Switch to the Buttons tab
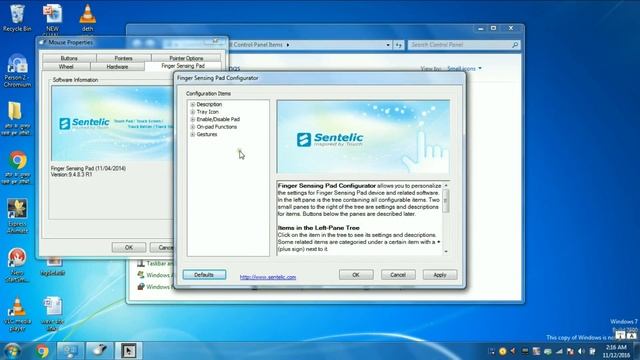Screen dimensions: 640x360 (x=69, y=58)
